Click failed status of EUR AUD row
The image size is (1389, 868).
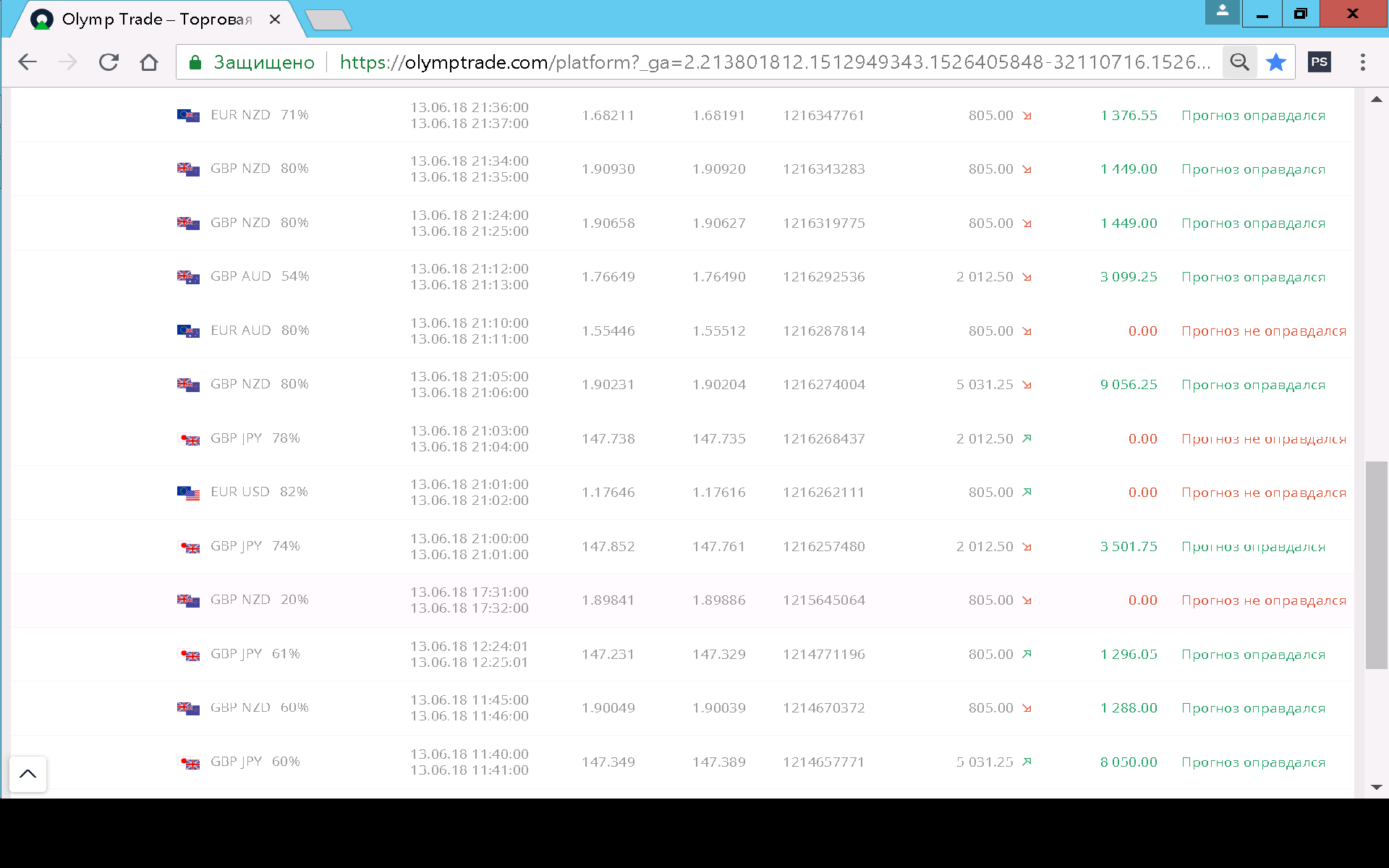(1264, 331)
